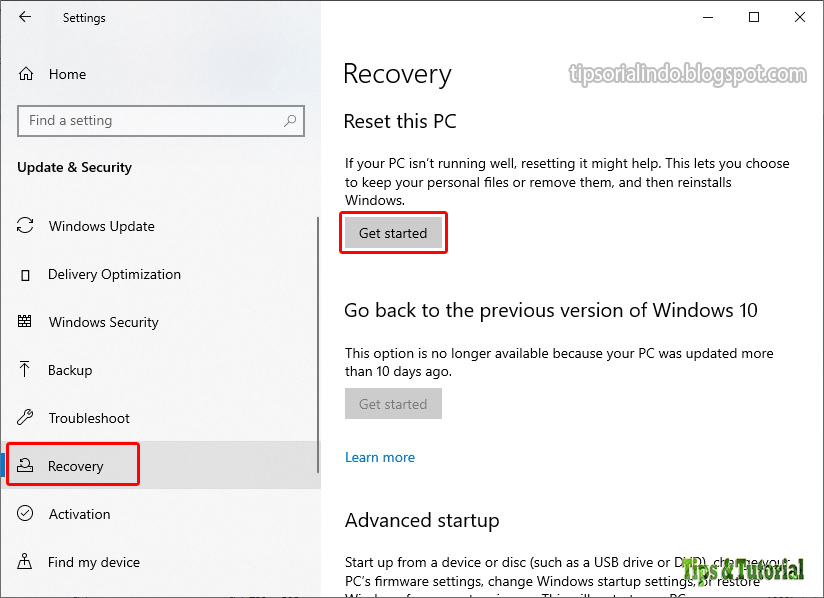Viewport: 824px width, 598px height.
Task: Click the Home house icon
Action: tap(25, 74)
